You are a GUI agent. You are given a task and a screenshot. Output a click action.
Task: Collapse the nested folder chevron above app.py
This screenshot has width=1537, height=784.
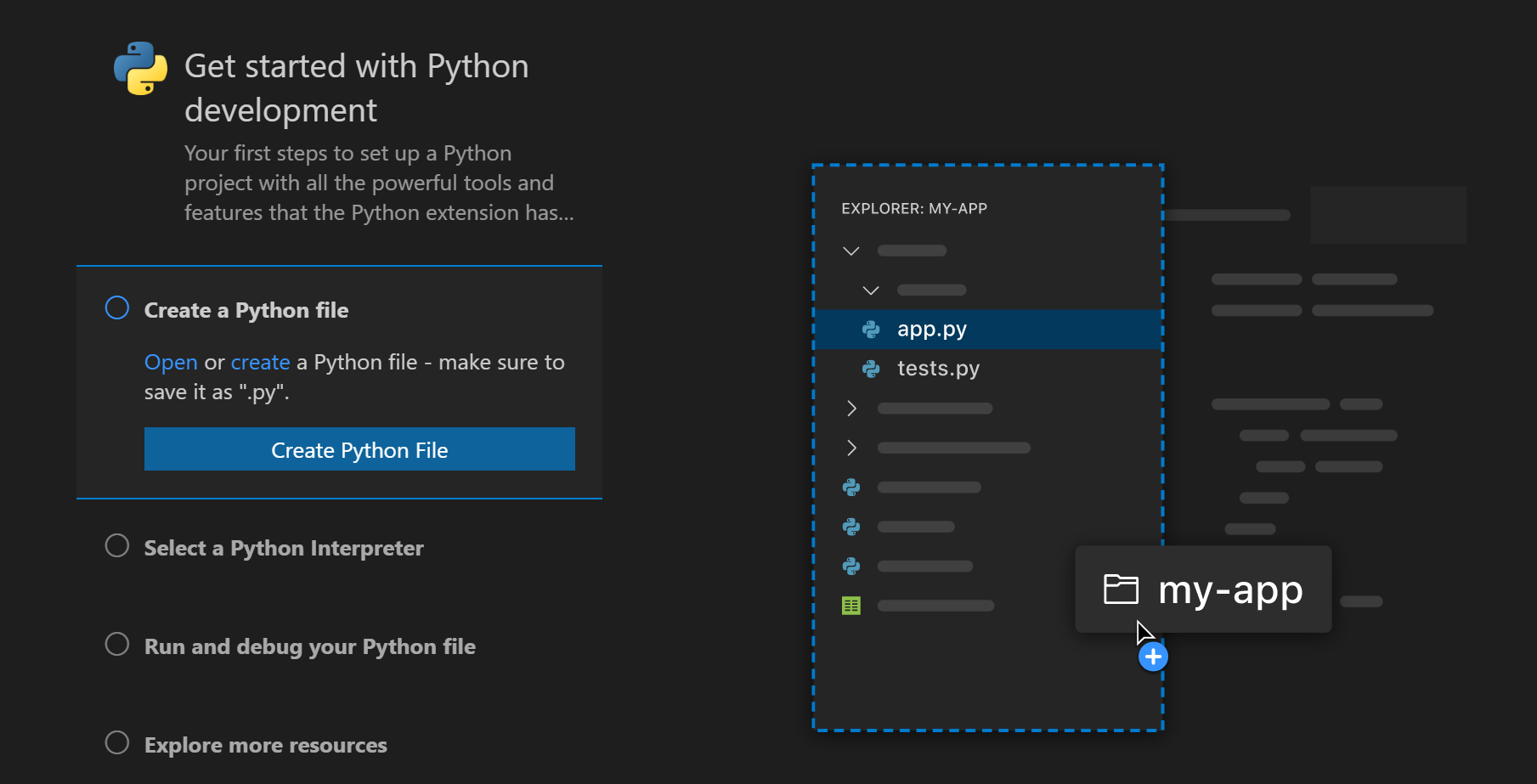pos(870,290)
